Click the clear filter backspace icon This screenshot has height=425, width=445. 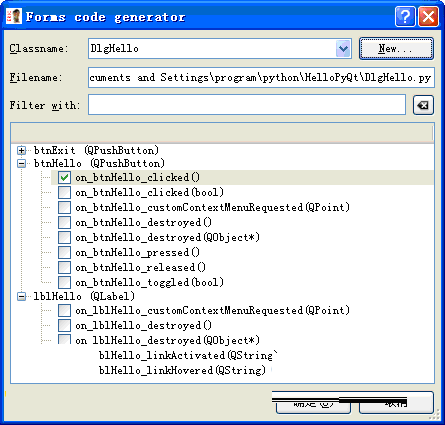pyautogui.click(x=423, y=105)
